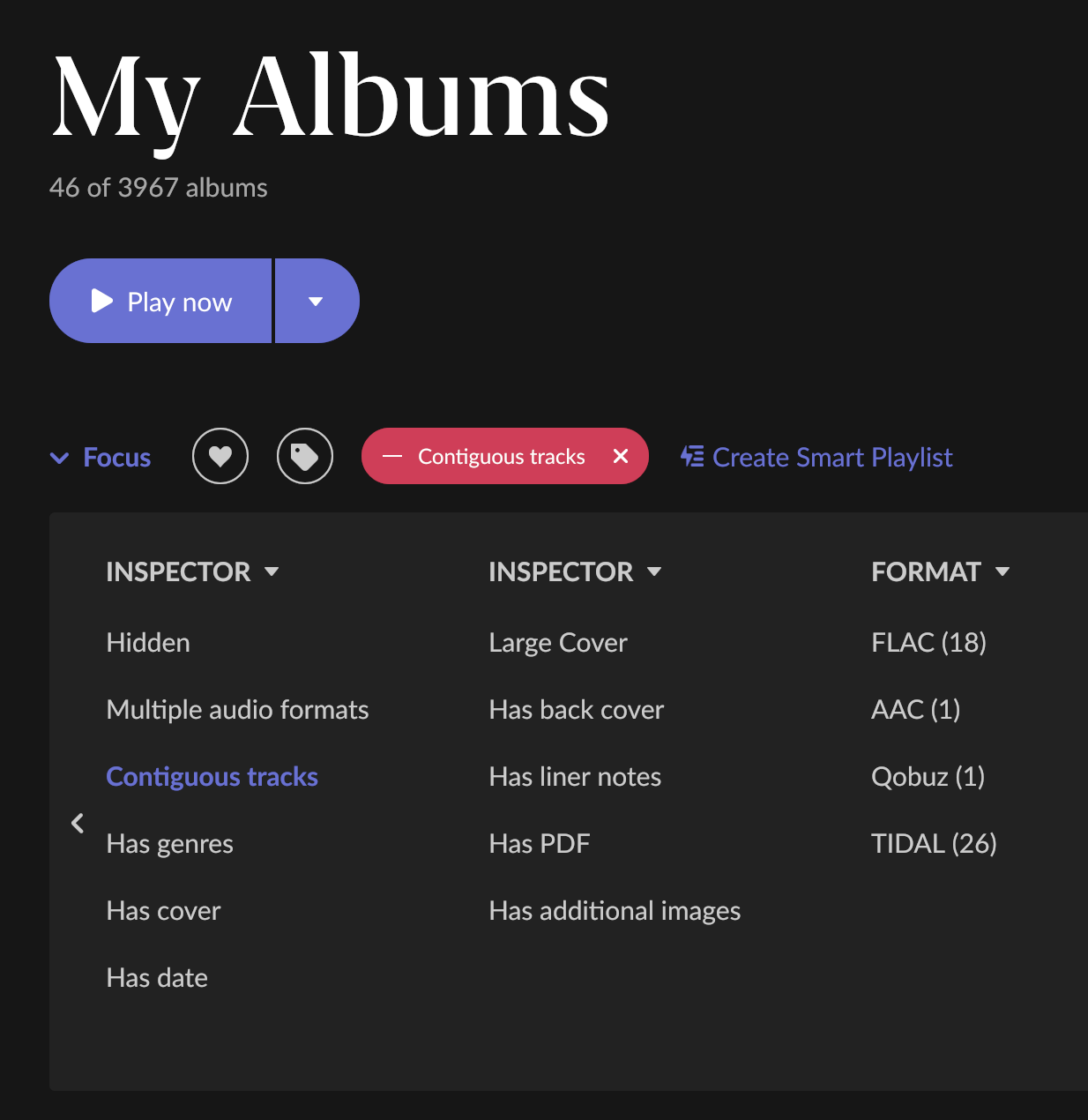Open first INSPECTOR column dropdown
This screenshot has height=1120, width=1088.
tap(272, 571)
